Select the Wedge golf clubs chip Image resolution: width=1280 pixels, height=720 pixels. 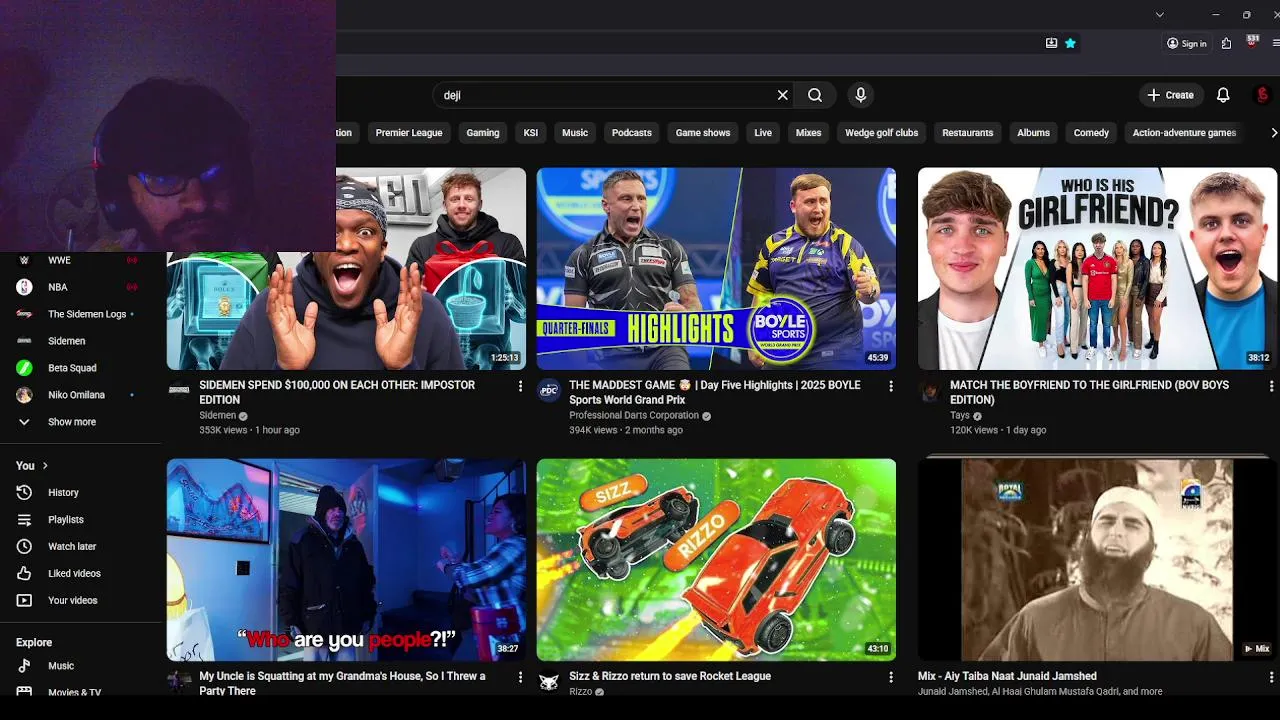point(882,132)
